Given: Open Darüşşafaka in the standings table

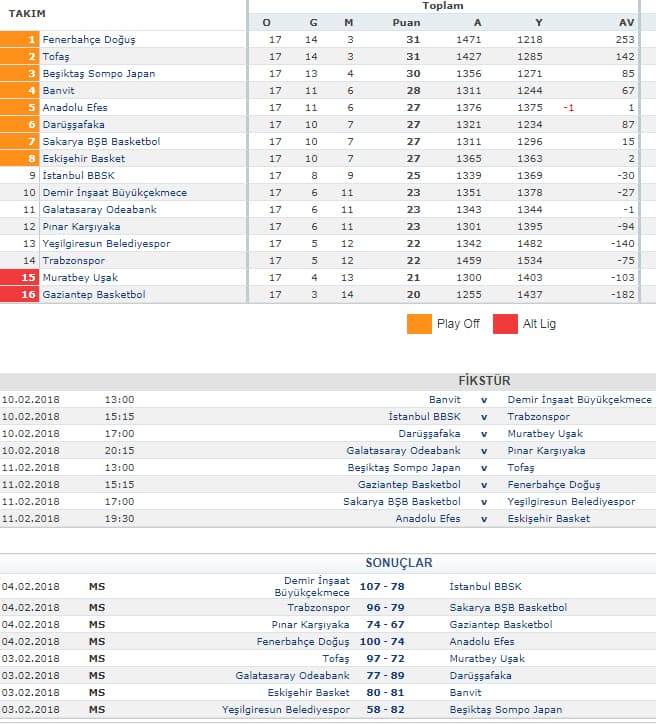Looking at the screenshot, I should tap(73, 125).
